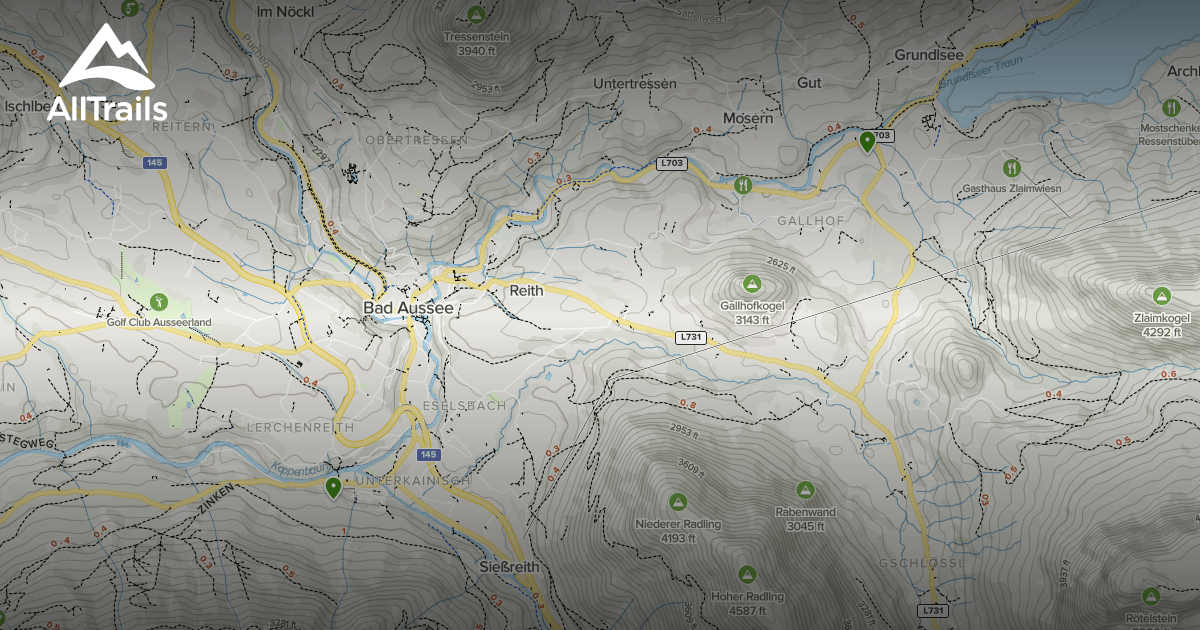Screen dimensions: 1200x630
Task: Open the Zlaimkogel summit icon
Action: coord(1161,296)
